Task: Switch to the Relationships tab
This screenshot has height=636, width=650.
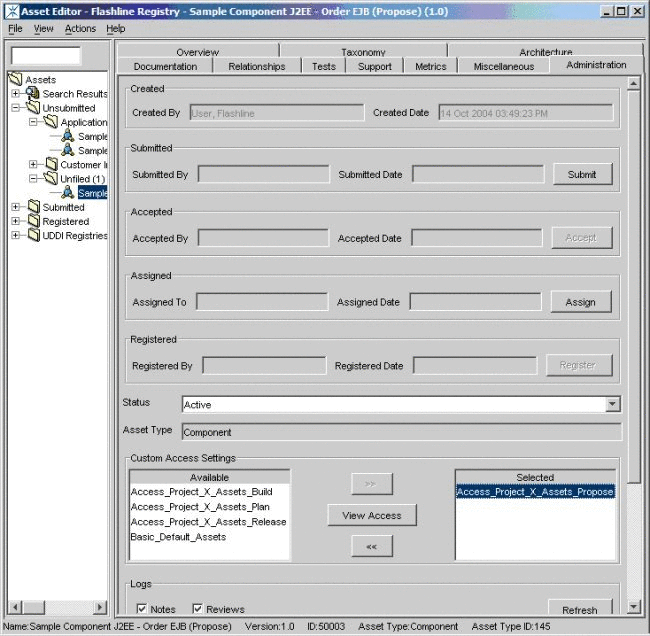Action: pos(256,66)
